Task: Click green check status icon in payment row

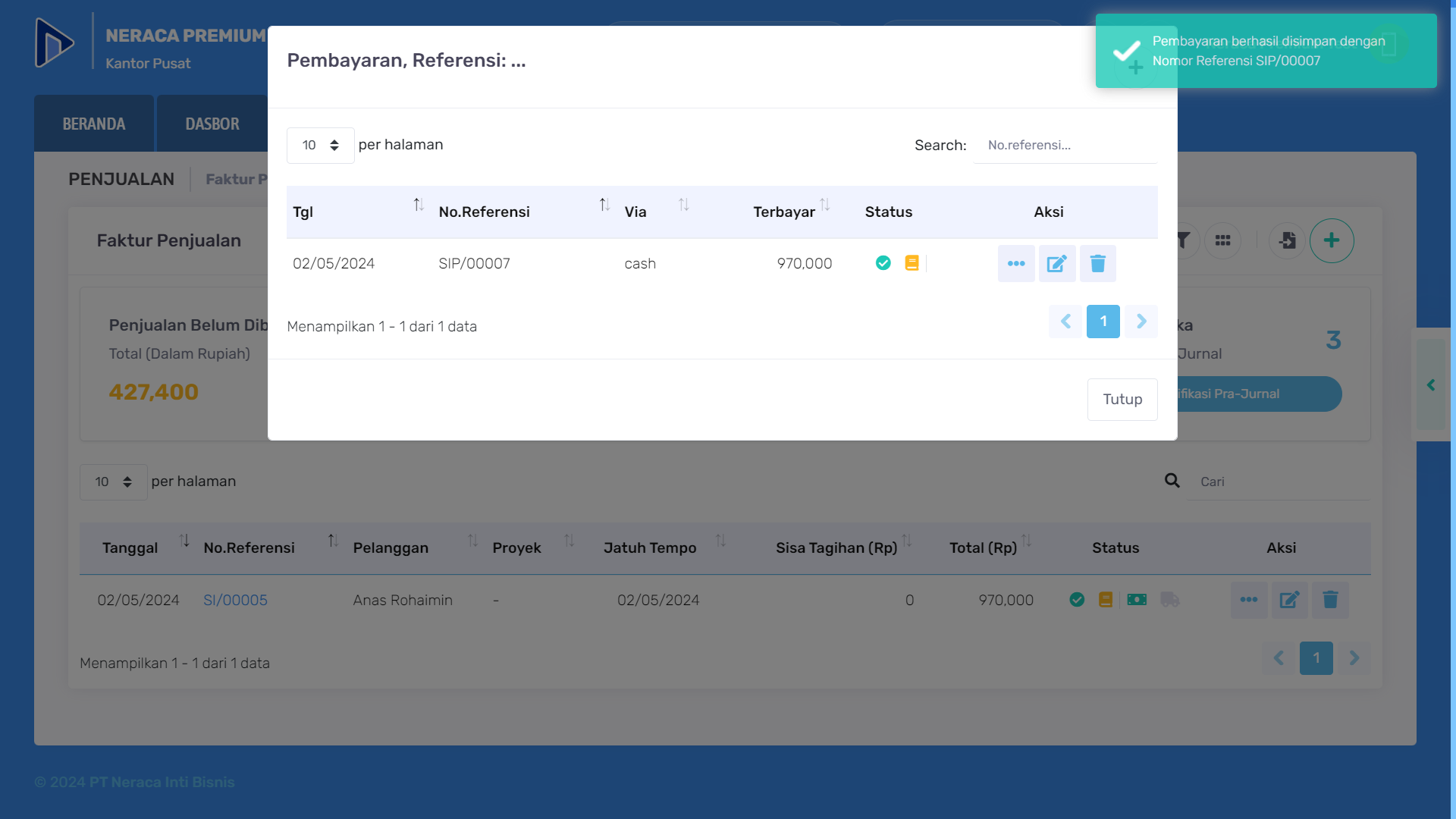Action: tap(883, 263)
